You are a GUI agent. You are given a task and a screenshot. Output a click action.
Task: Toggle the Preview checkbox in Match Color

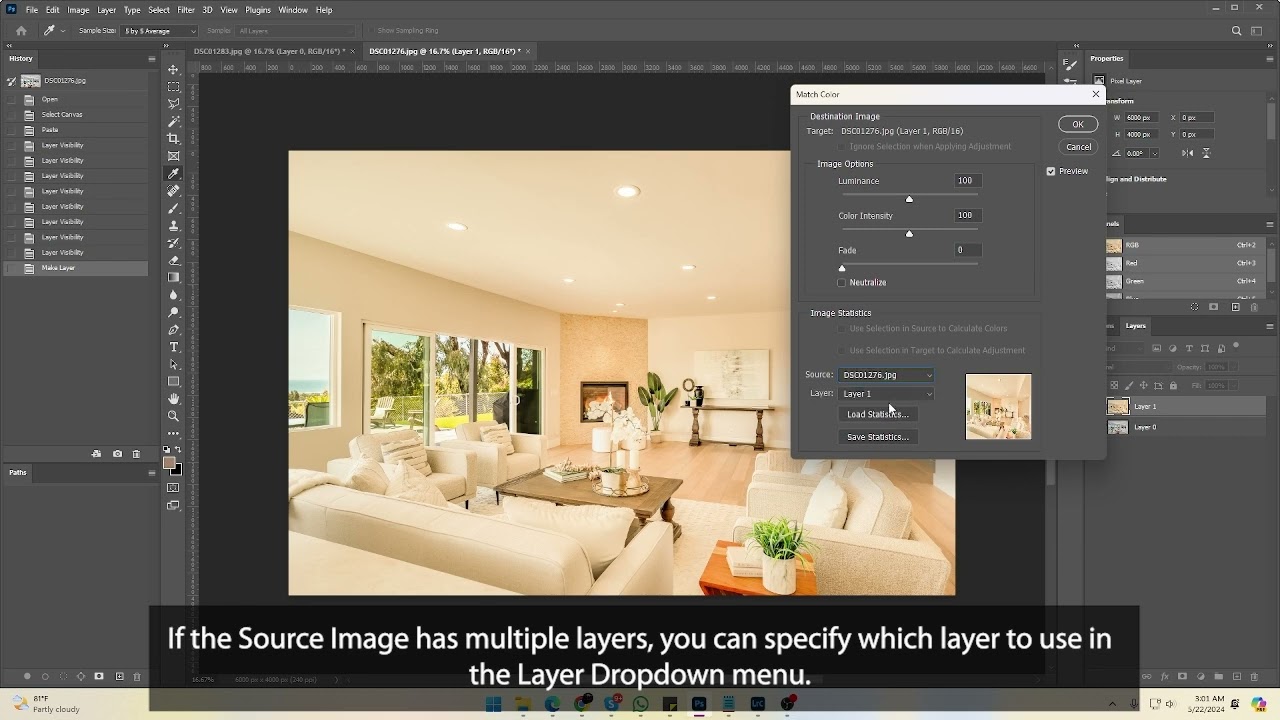[1051, 171]
